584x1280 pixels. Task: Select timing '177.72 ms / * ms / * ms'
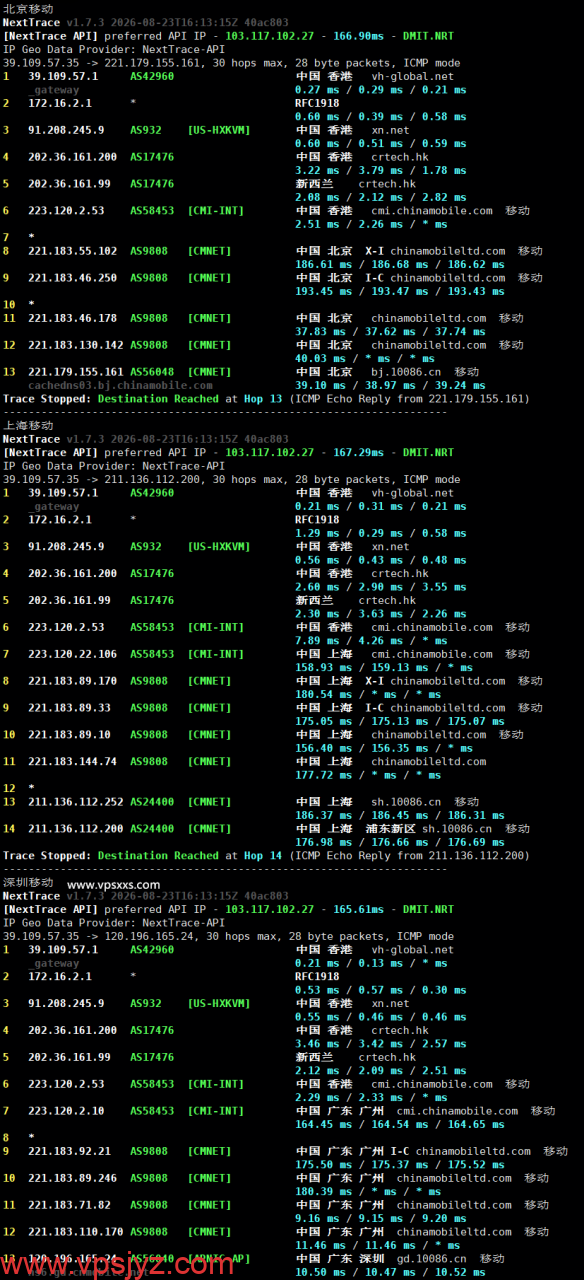369,775
